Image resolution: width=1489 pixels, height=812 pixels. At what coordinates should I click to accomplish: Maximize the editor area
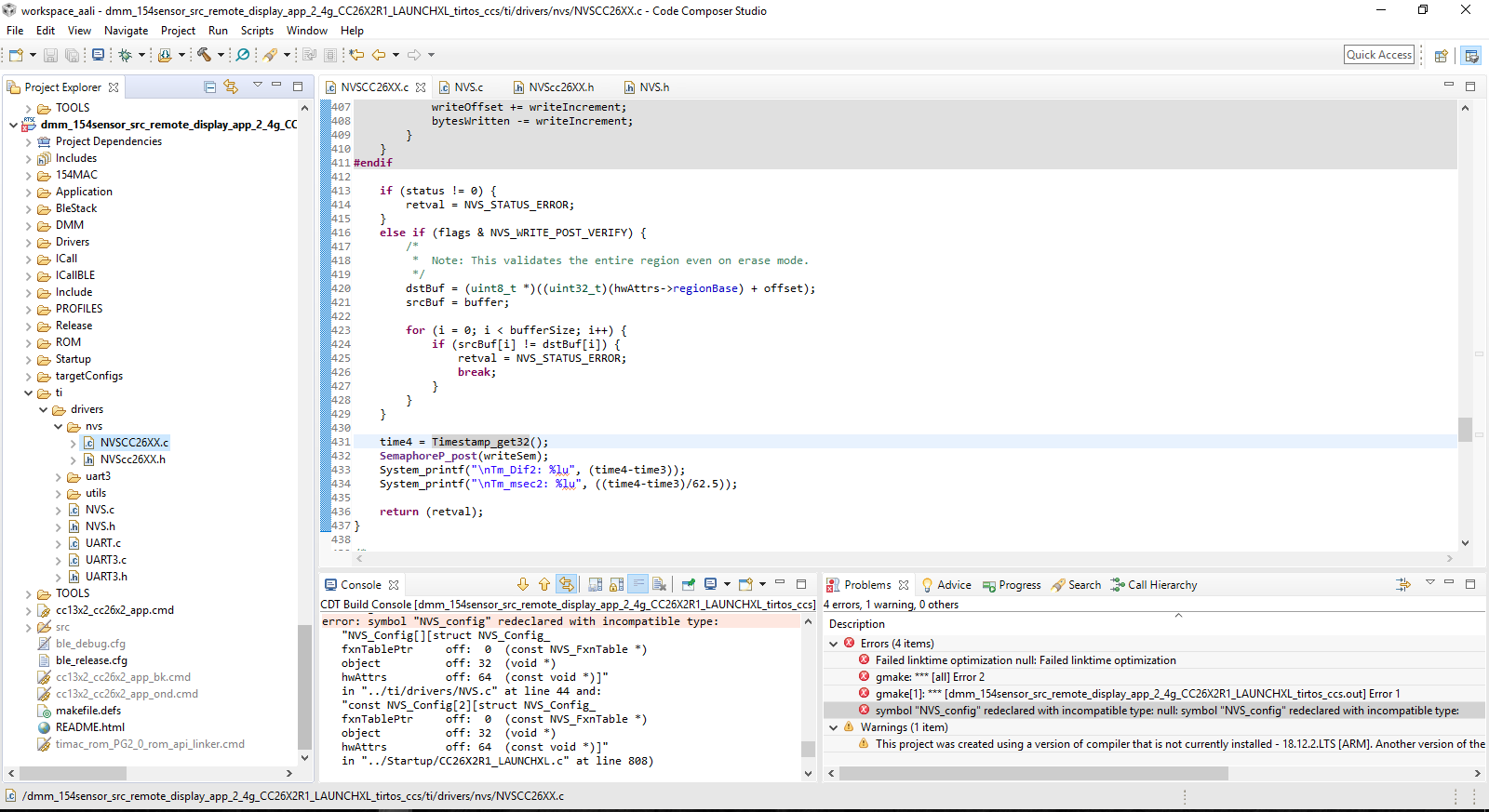click(x=1470, y=86)
